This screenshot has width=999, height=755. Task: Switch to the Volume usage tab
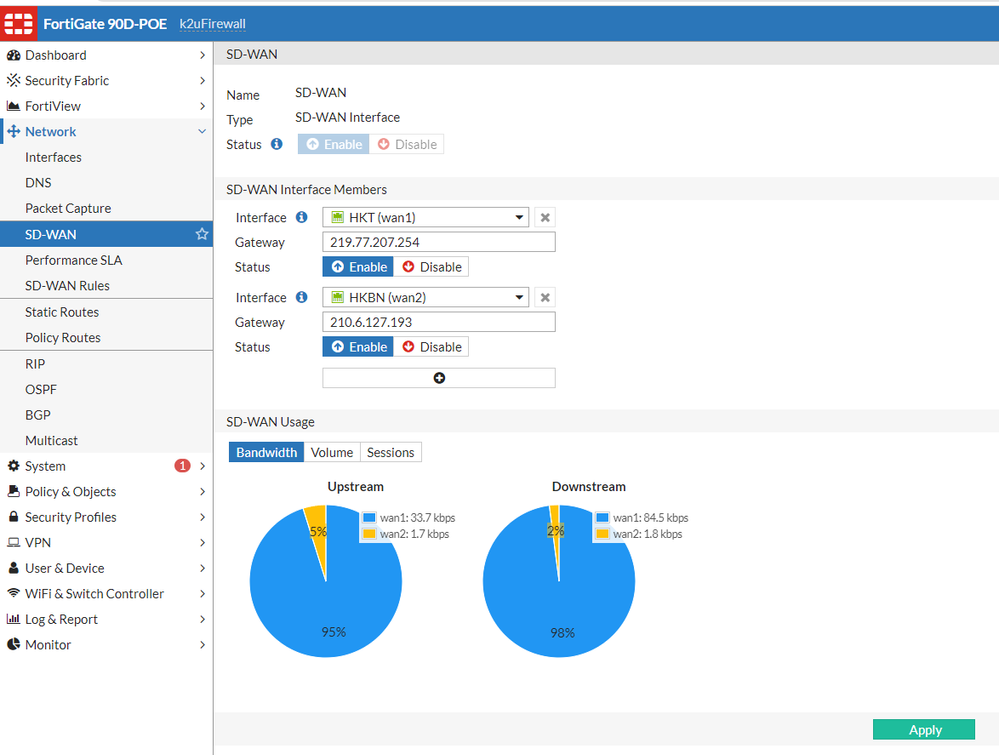pos(332,452)
